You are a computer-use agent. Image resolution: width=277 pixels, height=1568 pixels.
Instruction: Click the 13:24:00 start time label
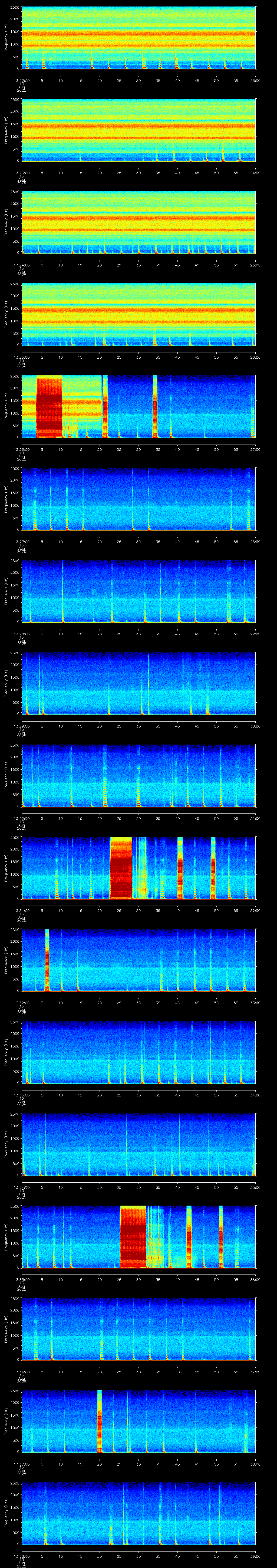pos(21,265)
